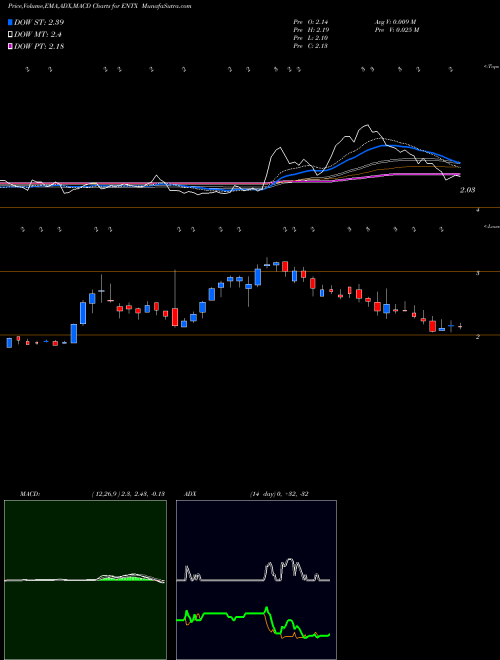Click ADX parameters '(14 day) 0, +32, -32'
500x660 pixels.
pyautogui.click(x=279, y=494)
